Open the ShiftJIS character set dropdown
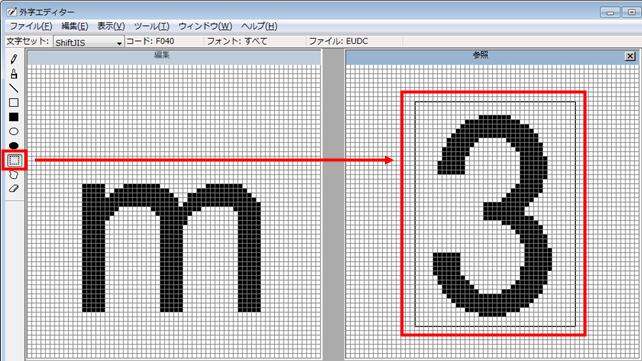The width and height of the screenshot is (642, 361). [x=88, y=42]
